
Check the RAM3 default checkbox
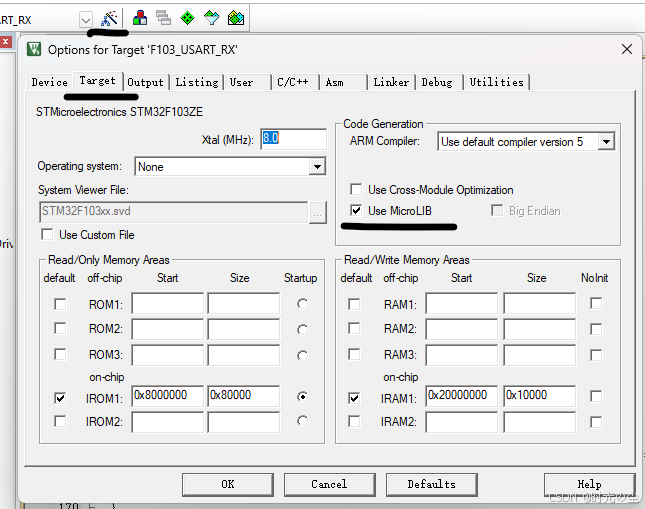tap(354, 354)
